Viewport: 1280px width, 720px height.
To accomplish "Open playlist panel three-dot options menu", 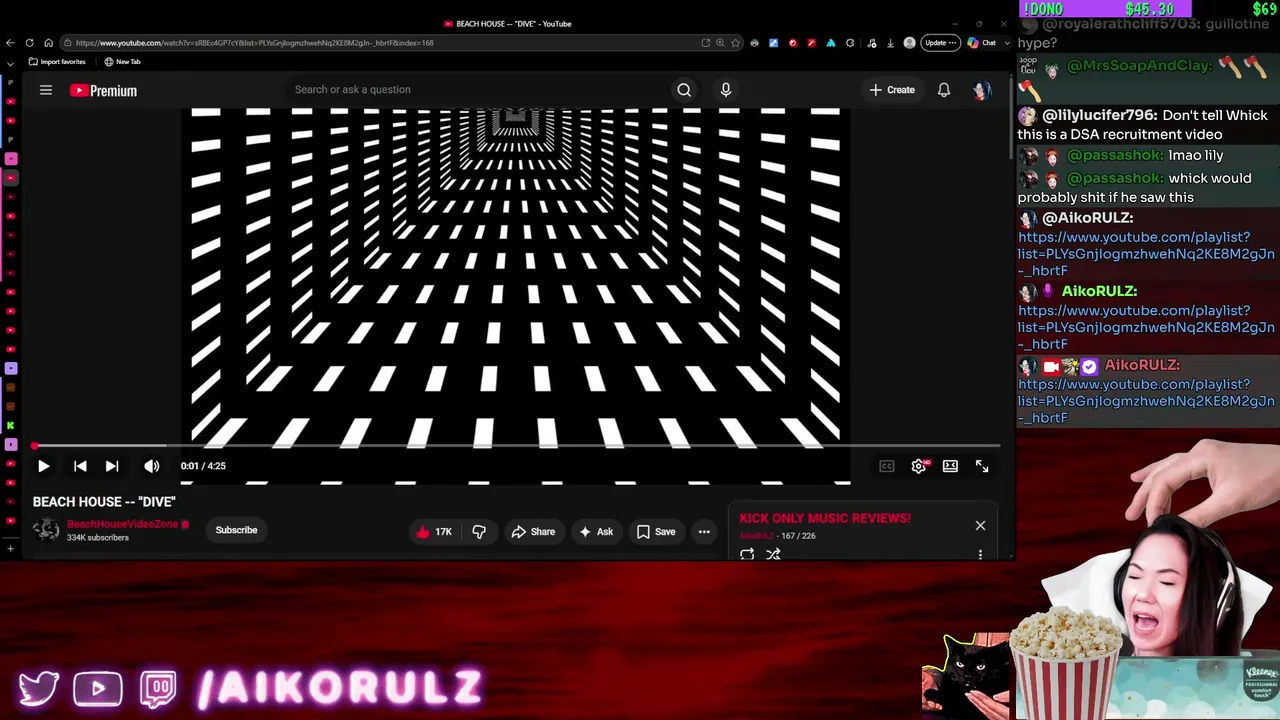I will pyautogui.click(x=980, y=554).
